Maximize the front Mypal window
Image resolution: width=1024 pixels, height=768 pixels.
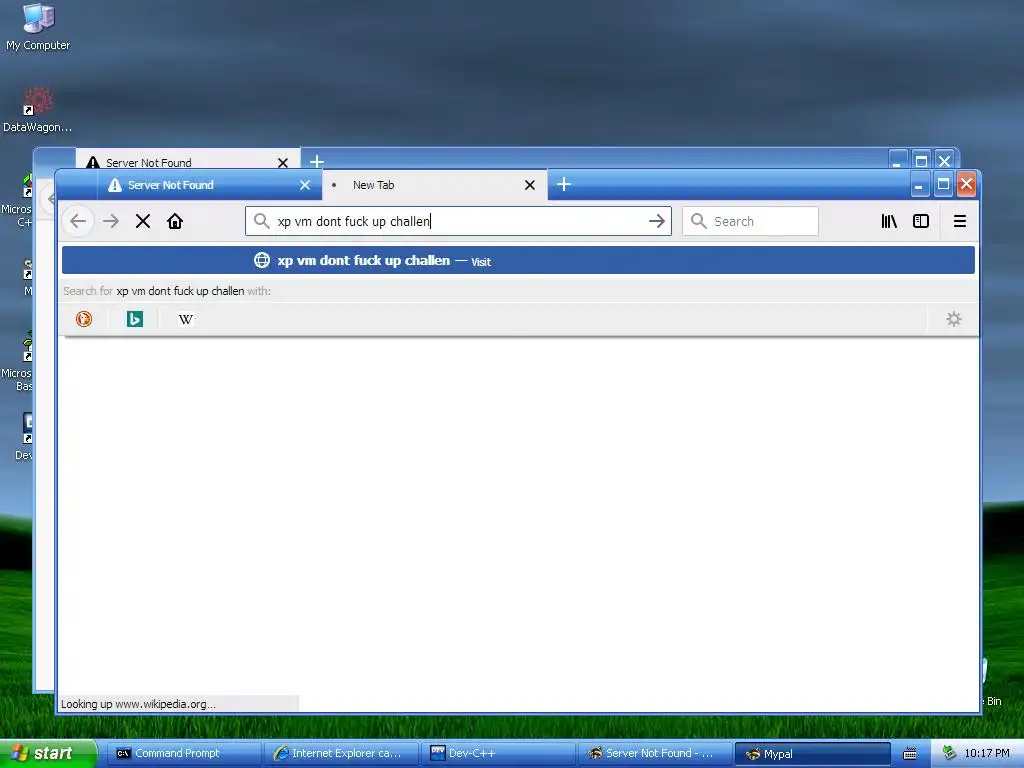coord(943,185)
